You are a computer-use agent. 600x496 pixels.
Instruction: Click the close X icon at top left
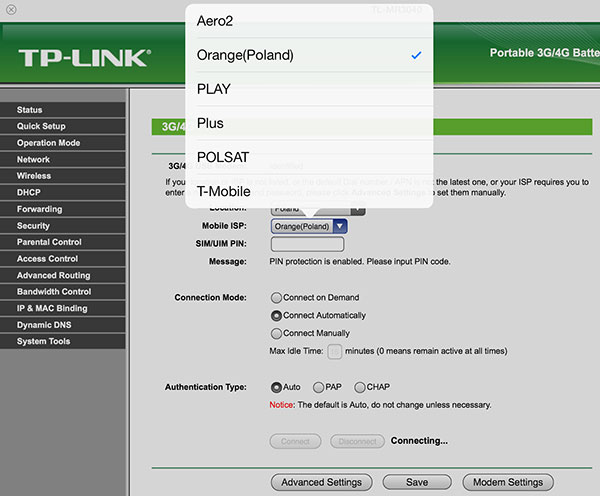[11, 10]
